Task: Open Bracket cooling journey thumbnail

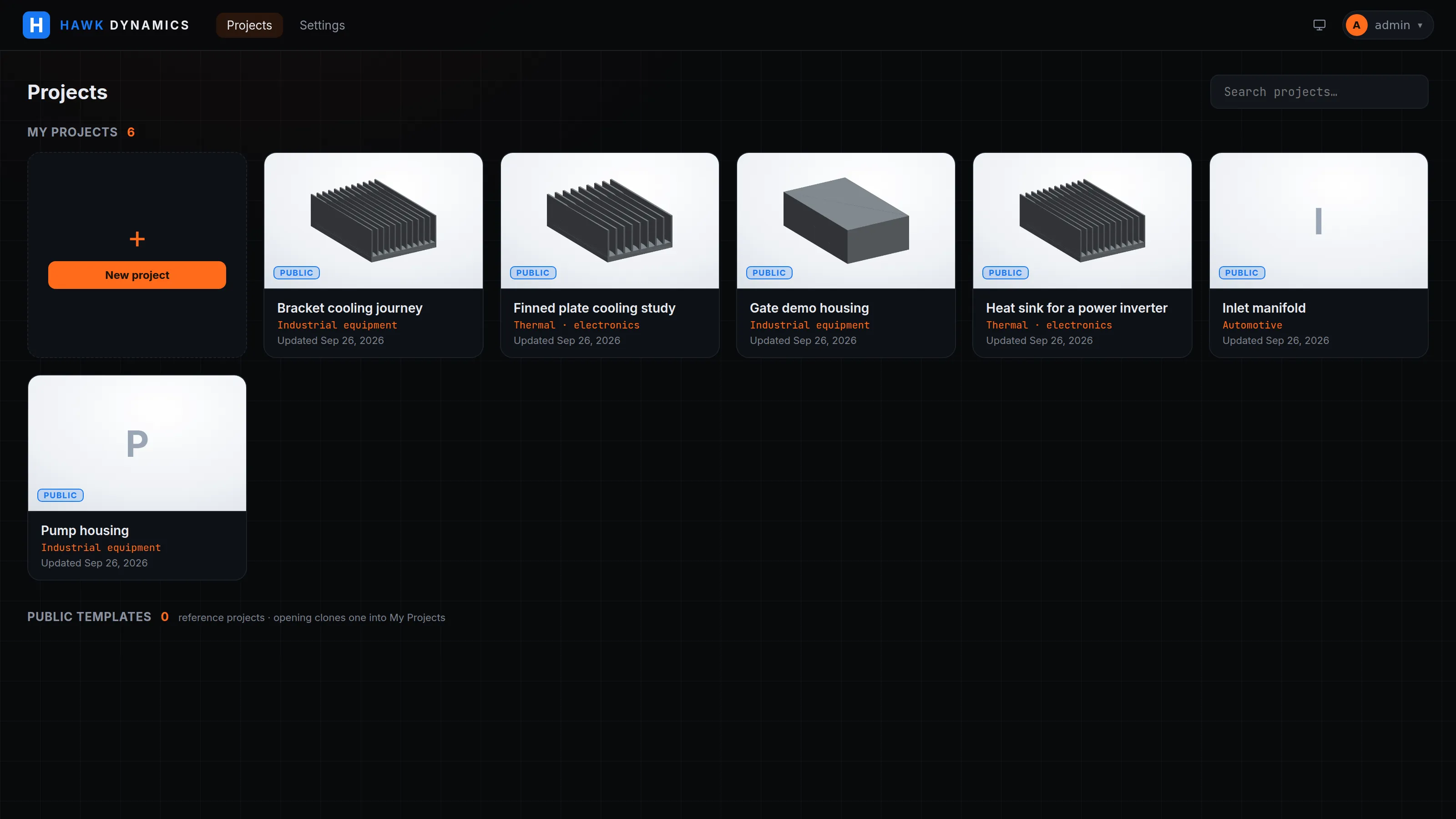Action: 374,220
